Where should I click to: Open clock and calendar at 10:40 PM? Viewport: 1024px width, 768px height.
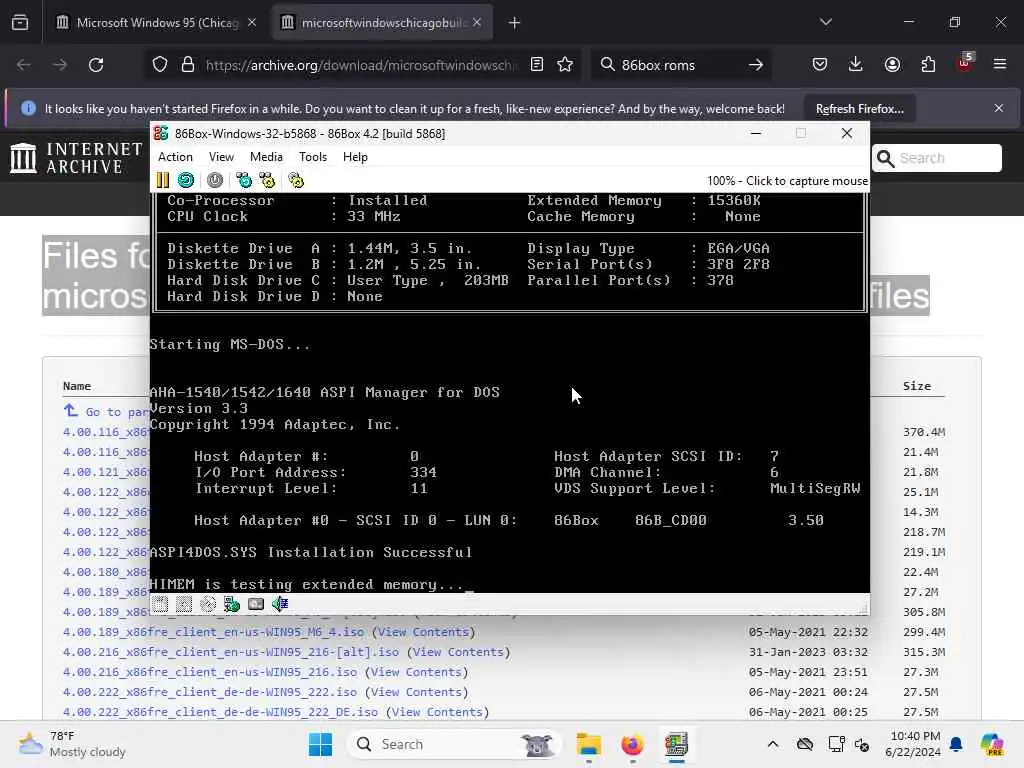pos(916,744)
